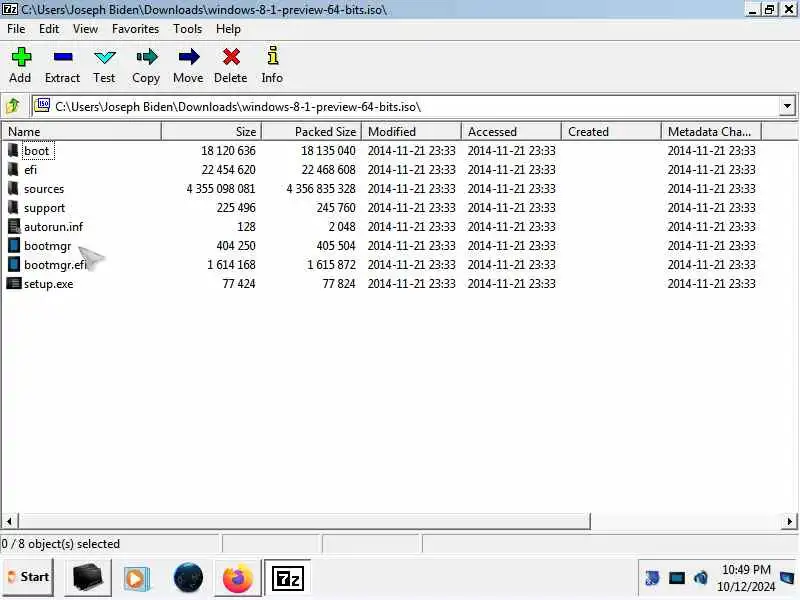Click the size value 404 250
This screenshot has width=800, height=600.
coord(236,246)
